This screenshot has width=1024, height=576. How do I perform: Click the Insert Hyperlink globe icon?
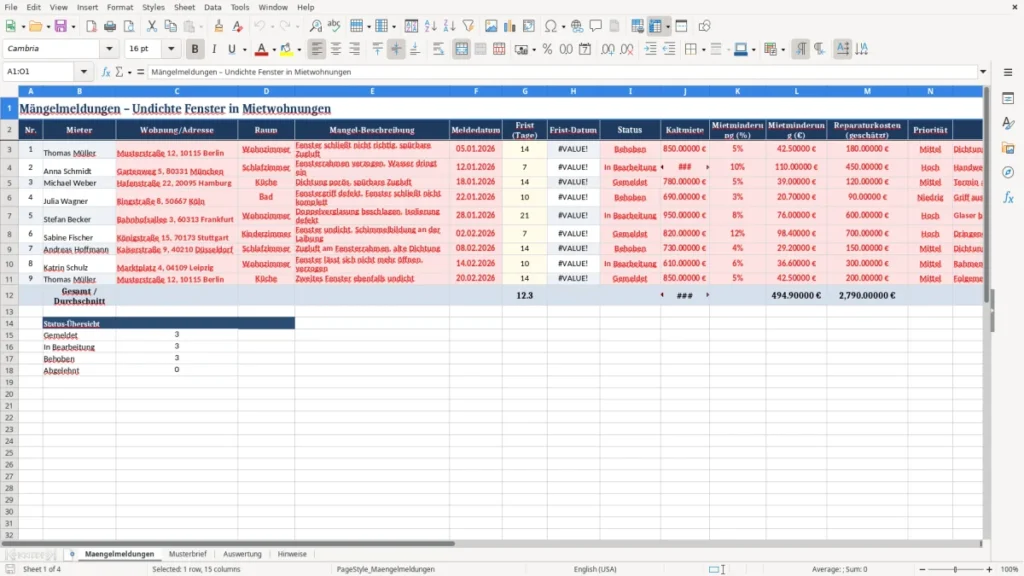tap(577, 26)
